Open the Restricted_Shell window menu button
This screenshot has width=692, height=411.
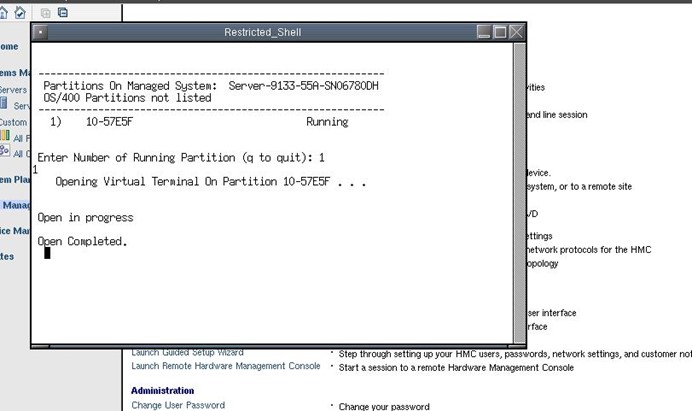(40, 32)
